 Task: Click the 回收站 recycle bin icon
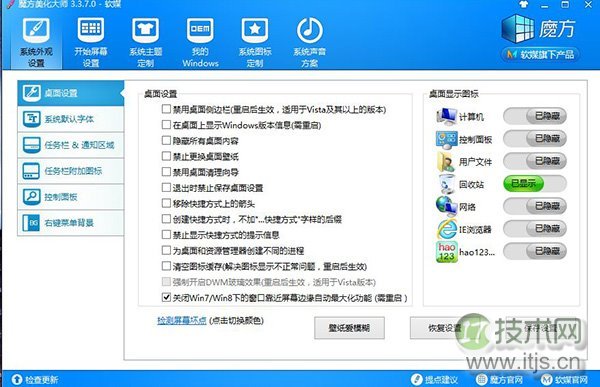446,184
